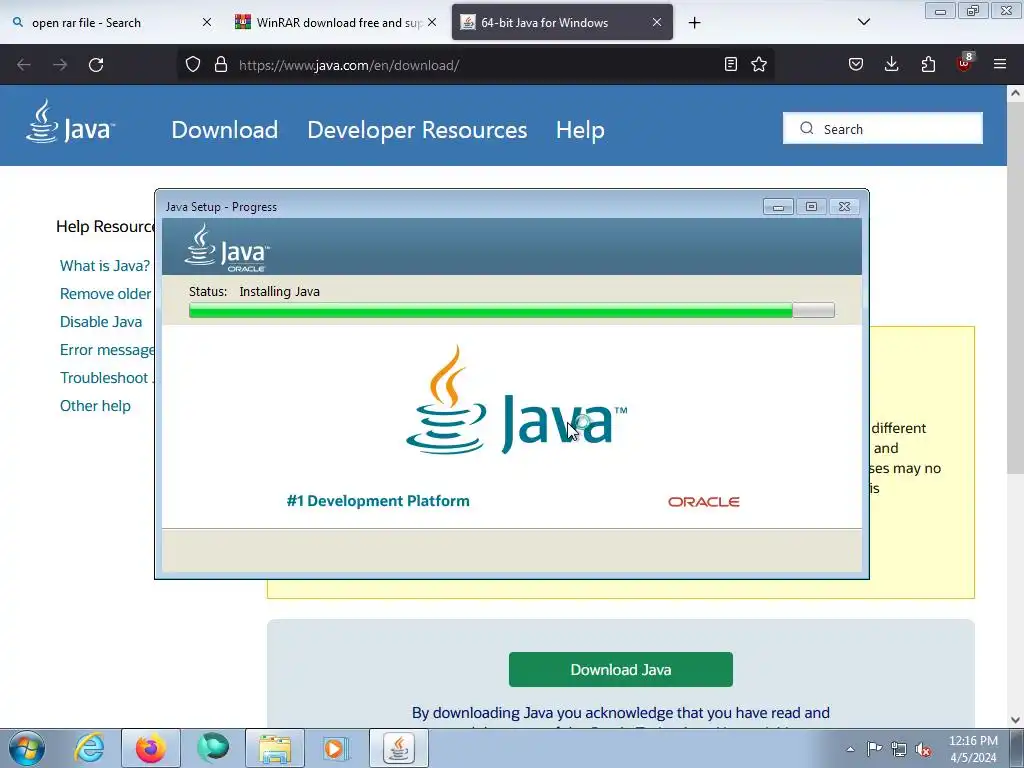Open the Pocket save icon

(856, 64)
